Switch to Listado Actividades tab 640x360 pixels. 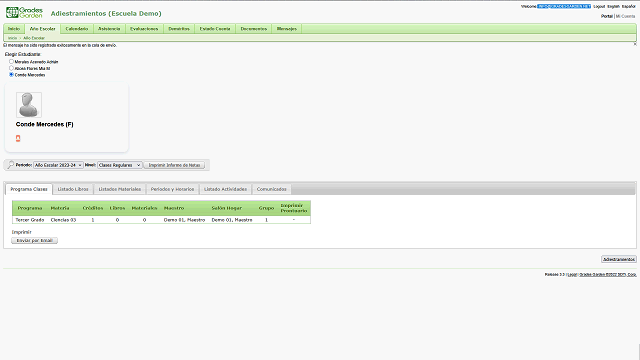[225, 189]
